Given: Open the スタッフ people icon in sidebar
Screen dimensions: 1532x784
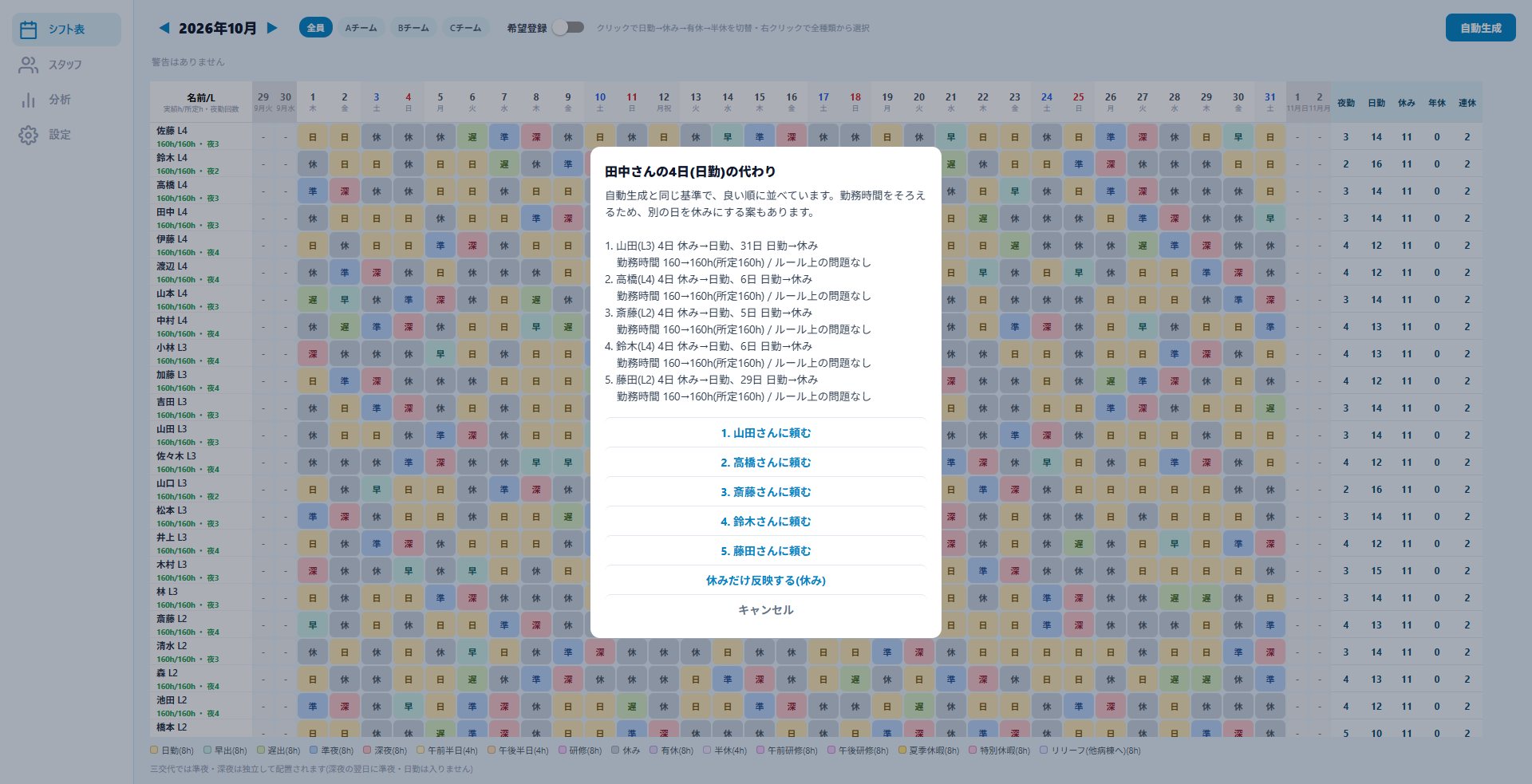Looking at the screenshot, I should coord(29,65).
